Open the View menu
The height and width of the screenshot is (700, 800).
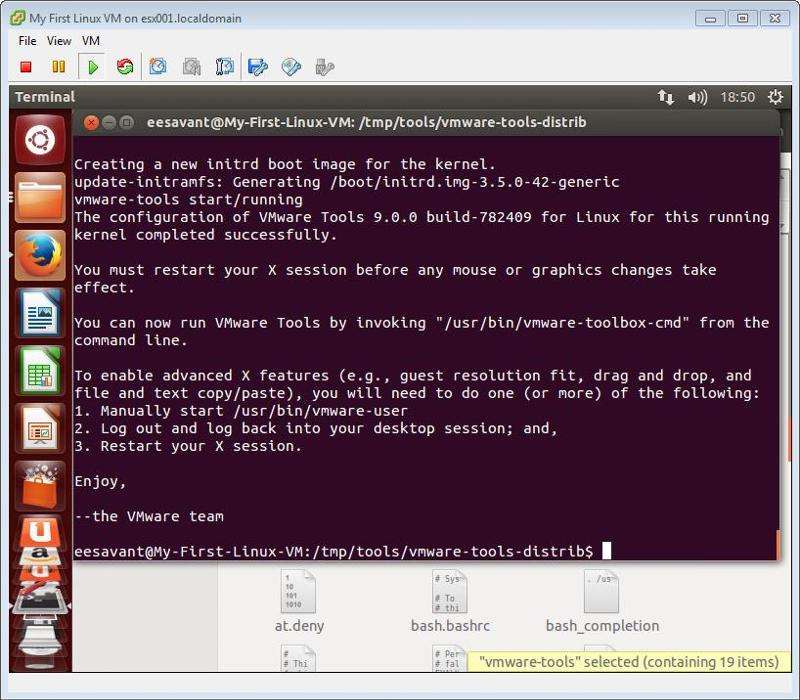tap(59, 41)
